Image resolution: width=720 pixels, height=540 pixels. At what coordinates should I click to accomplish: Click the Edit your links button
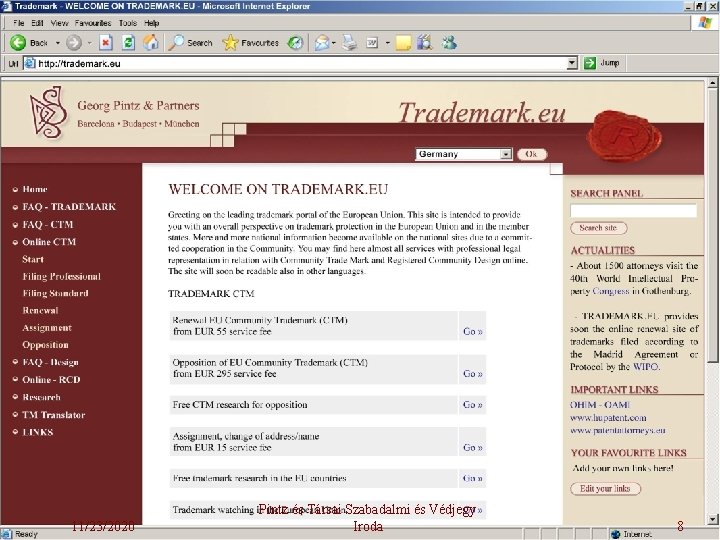(x=605, y=489)
